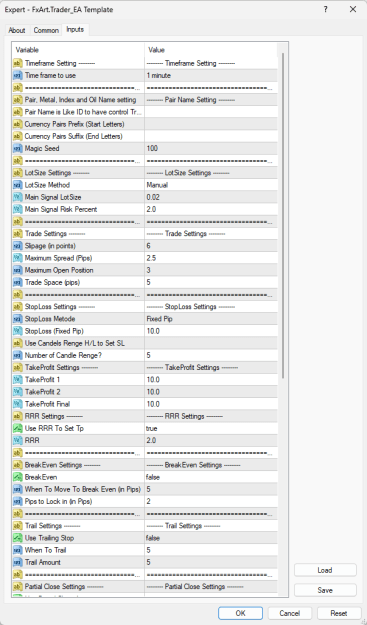Click the icon beside TakeProfit 2
367x625 pixels.
[x=18, y=392]
